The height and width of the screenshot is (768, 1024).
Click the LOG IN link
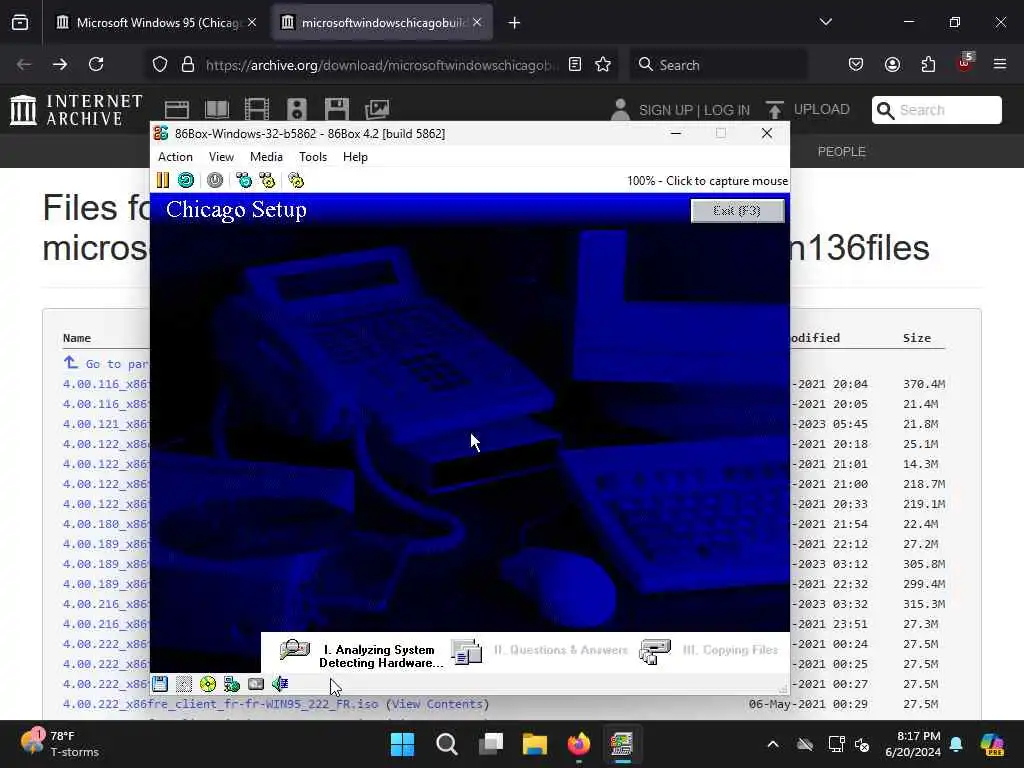pyautogui.click(x=727, y=110)
